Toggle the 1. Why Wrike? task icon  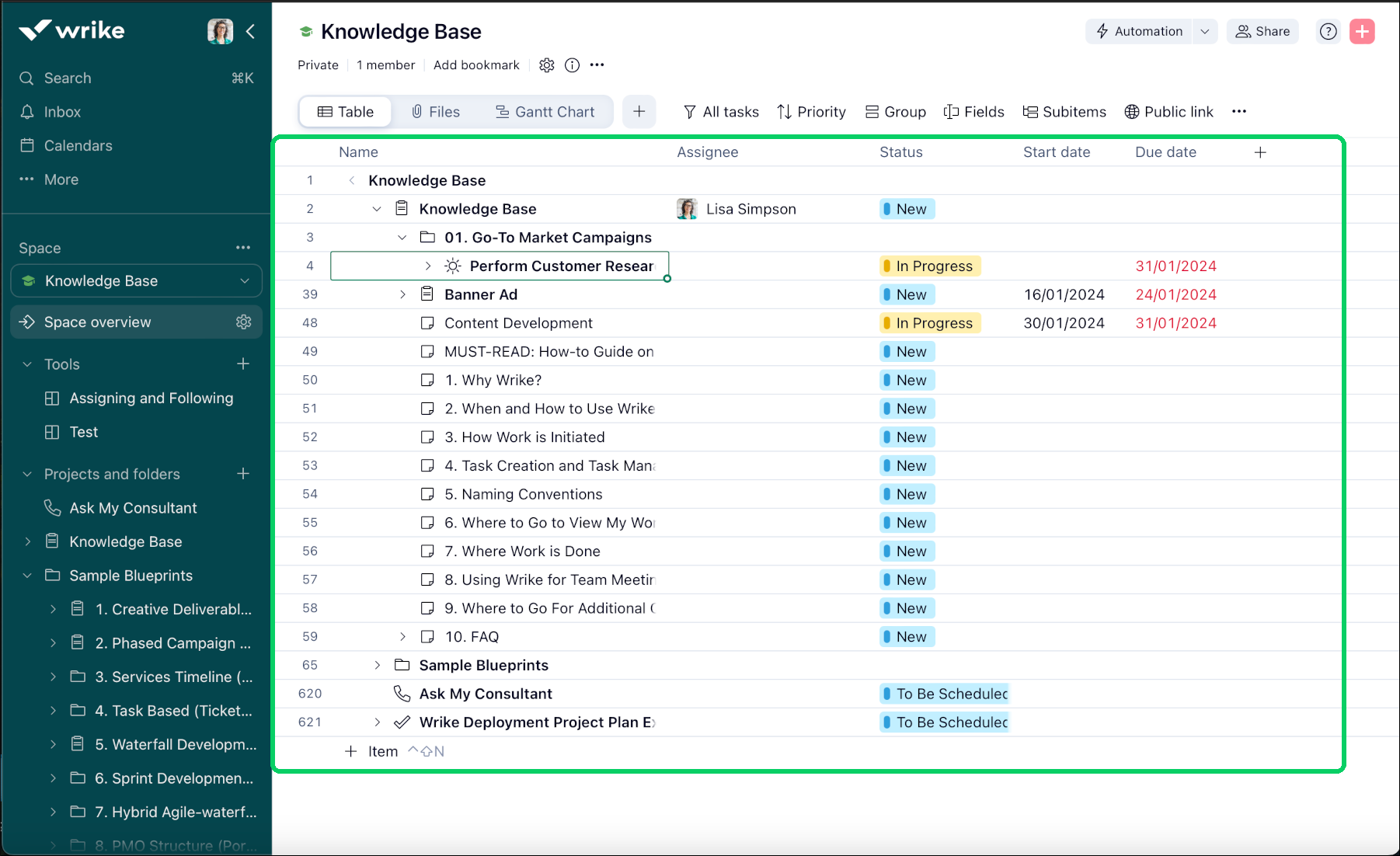[427, 380]
